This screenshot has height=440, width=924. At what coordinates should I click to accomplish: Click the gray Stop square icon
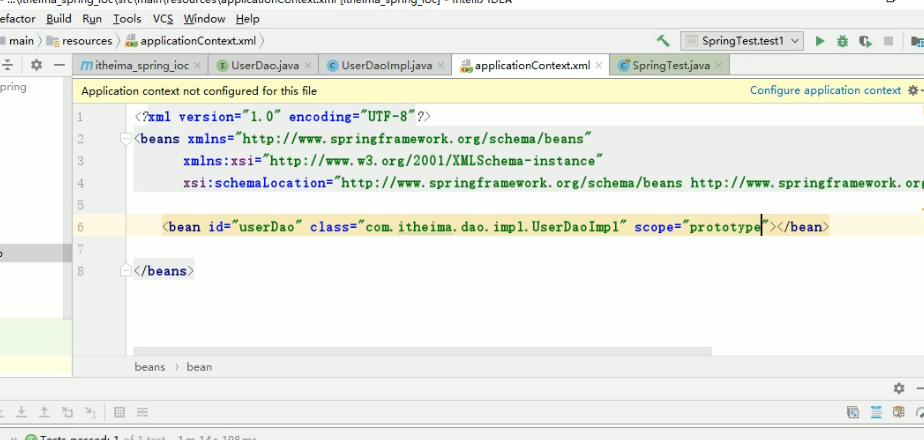tap(888, 41)
